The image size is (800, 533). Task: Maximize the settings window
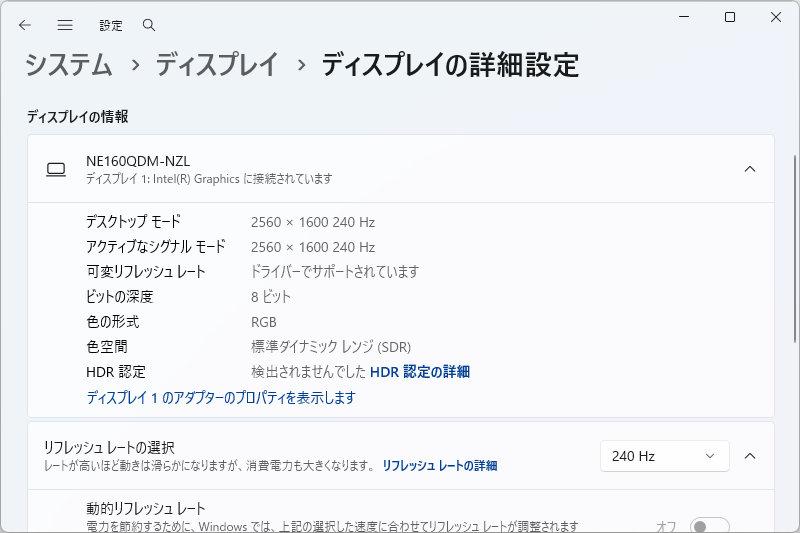click(730, 17)
